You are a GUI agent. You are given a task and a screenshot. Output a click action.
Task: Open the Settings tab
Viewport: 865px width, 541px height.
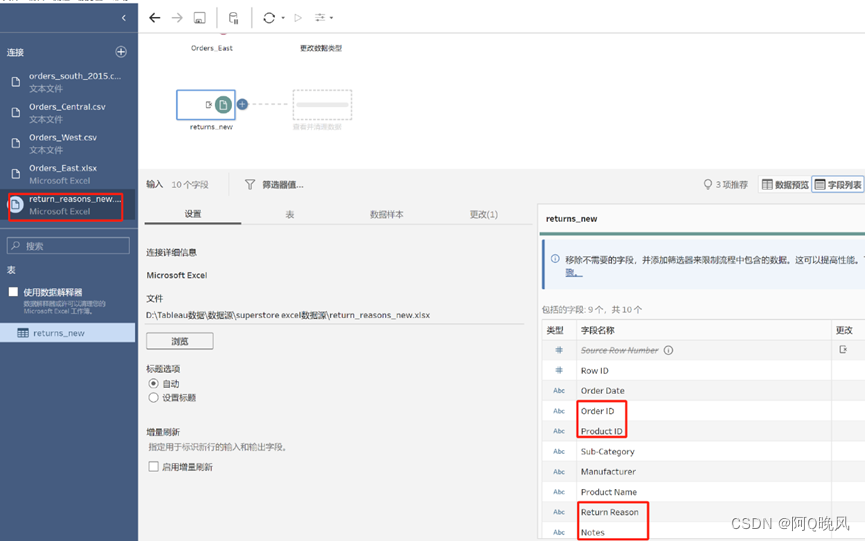[x=193, y=214]
